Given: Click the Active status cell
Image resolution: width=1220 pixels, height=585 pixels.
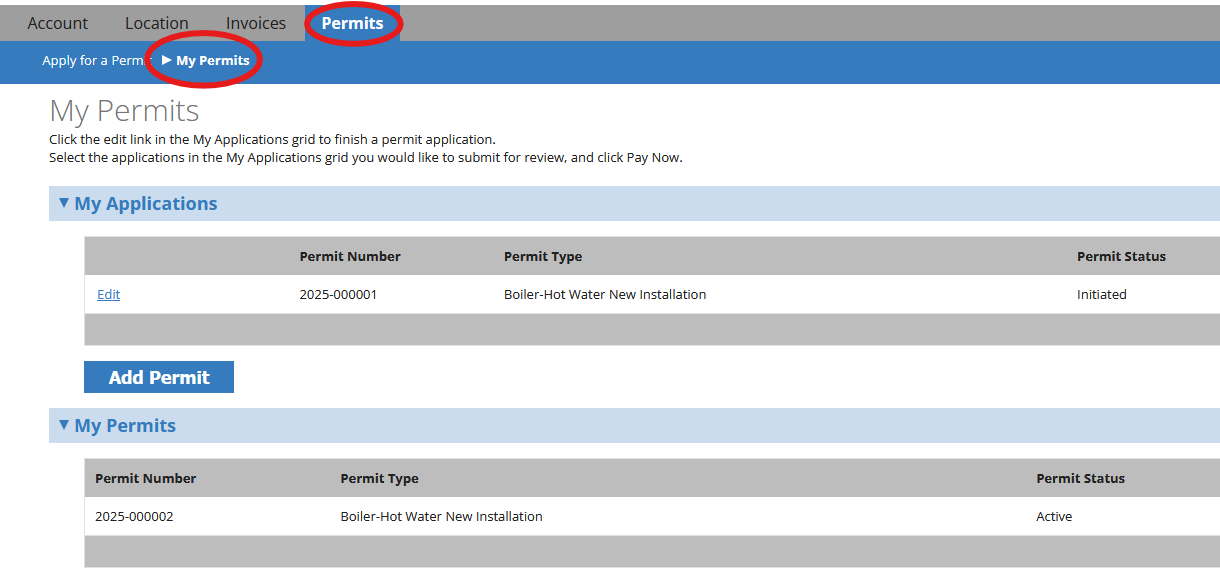Looking at the screenshot, I should click(1054, 517).
